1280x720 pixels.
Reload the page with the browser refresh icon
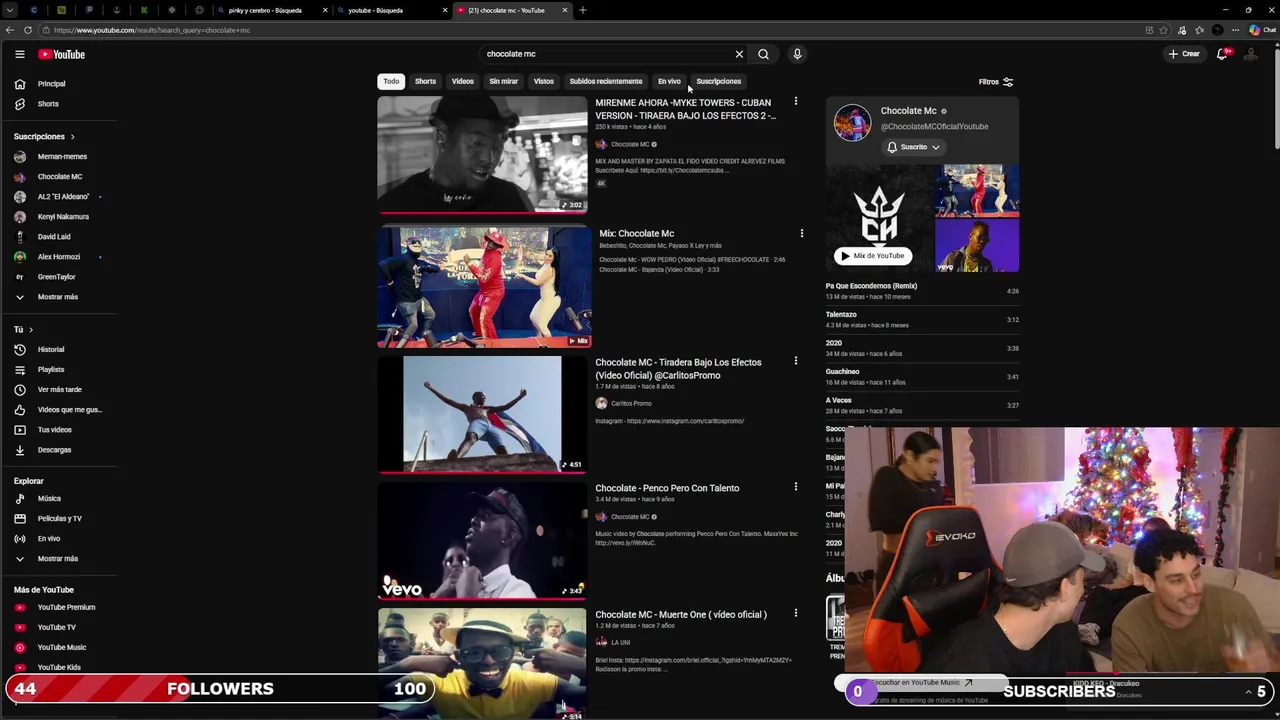pos(28,30)
